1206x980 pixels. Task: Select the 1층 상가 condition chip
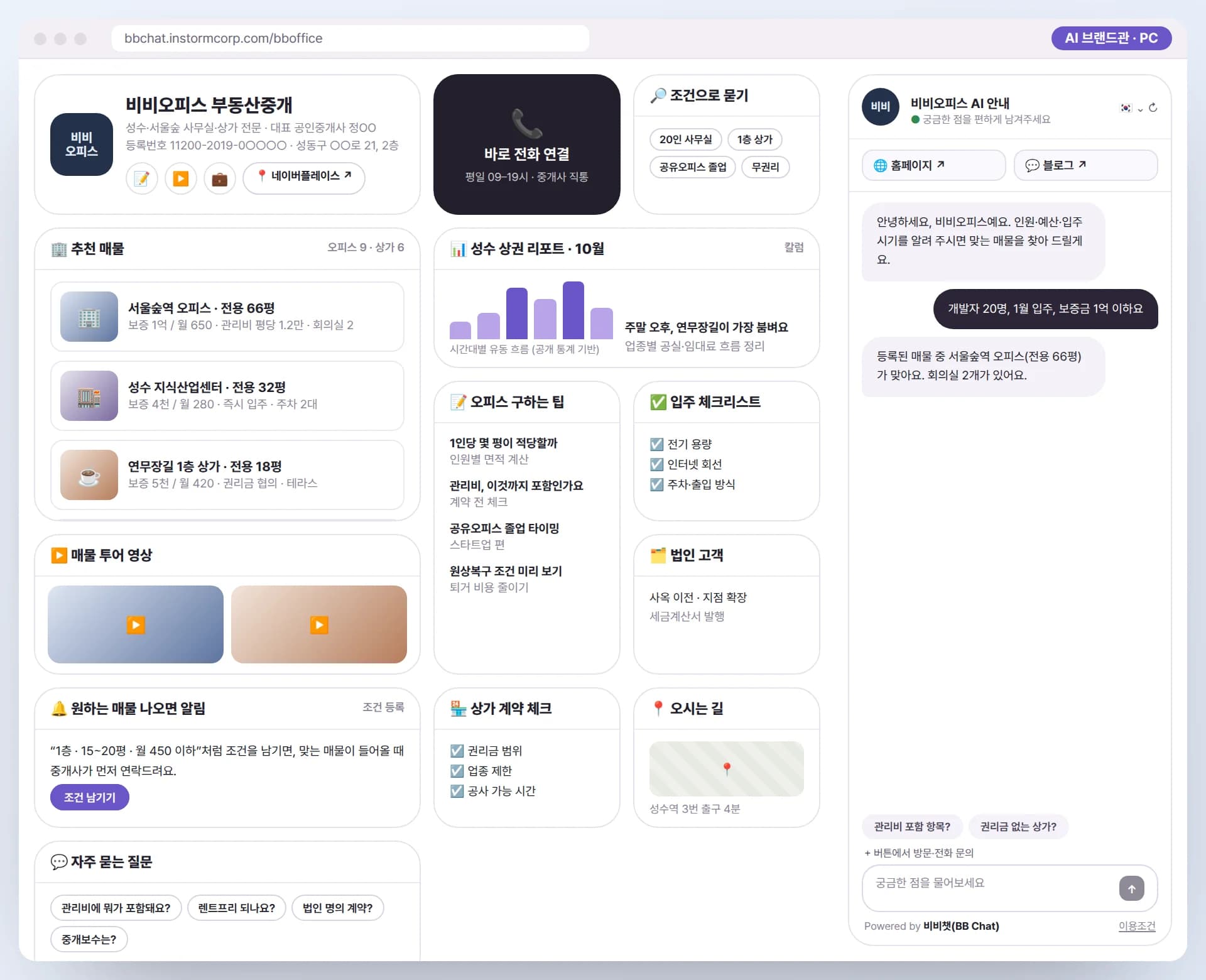pos(754,139)
